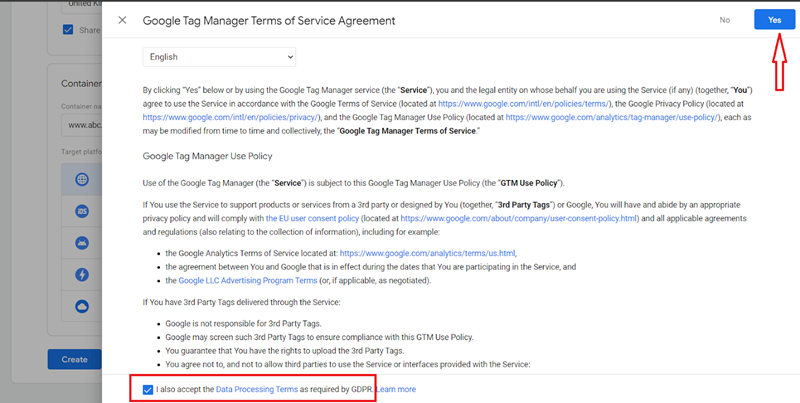Select the AMP lightning bolt platform icon
The height and width of the screenshot is (403, 800).
(x=82, y=275)
